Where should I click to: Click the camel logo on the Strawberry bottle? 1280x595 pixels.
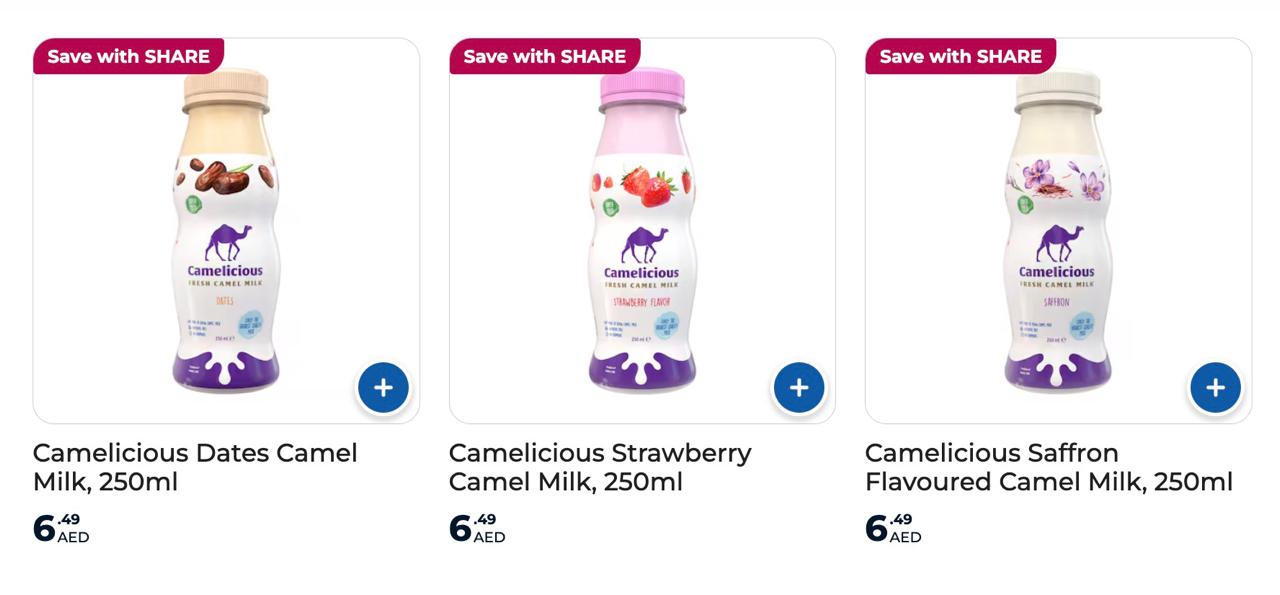(x=641, y=243)
